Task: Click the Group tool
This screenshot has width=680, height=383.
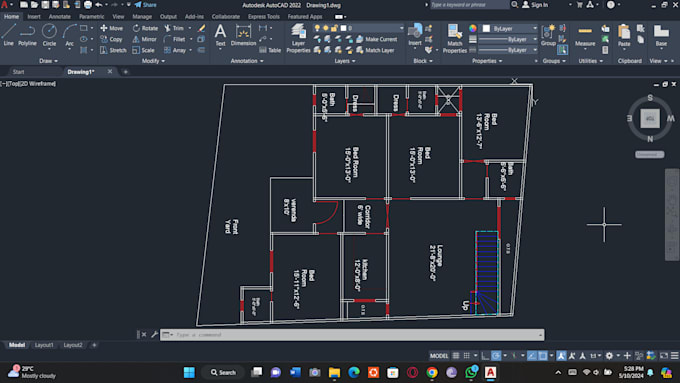Action: tap(548, 35)
